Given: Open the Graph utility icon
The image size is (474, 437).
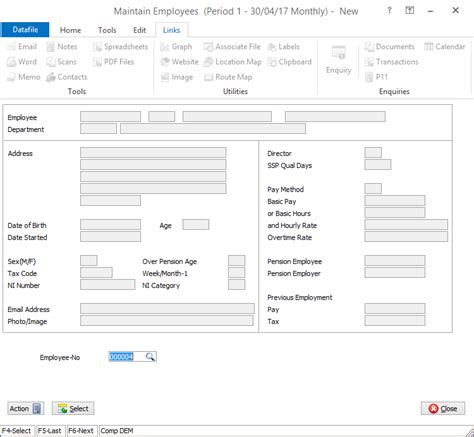Looking at the screenshot, I should (165, 47).
